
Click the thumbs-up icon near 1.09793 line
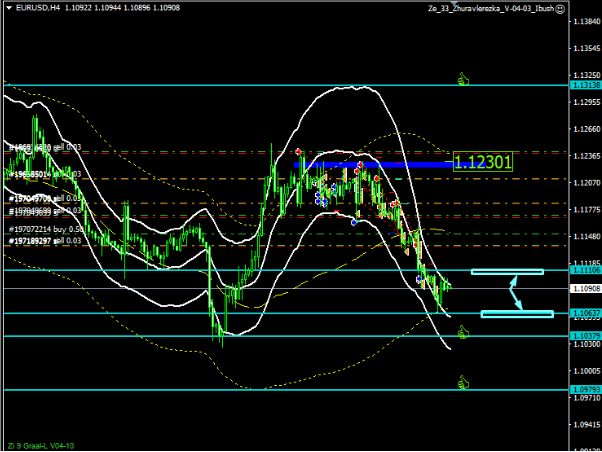pos(463,381)
